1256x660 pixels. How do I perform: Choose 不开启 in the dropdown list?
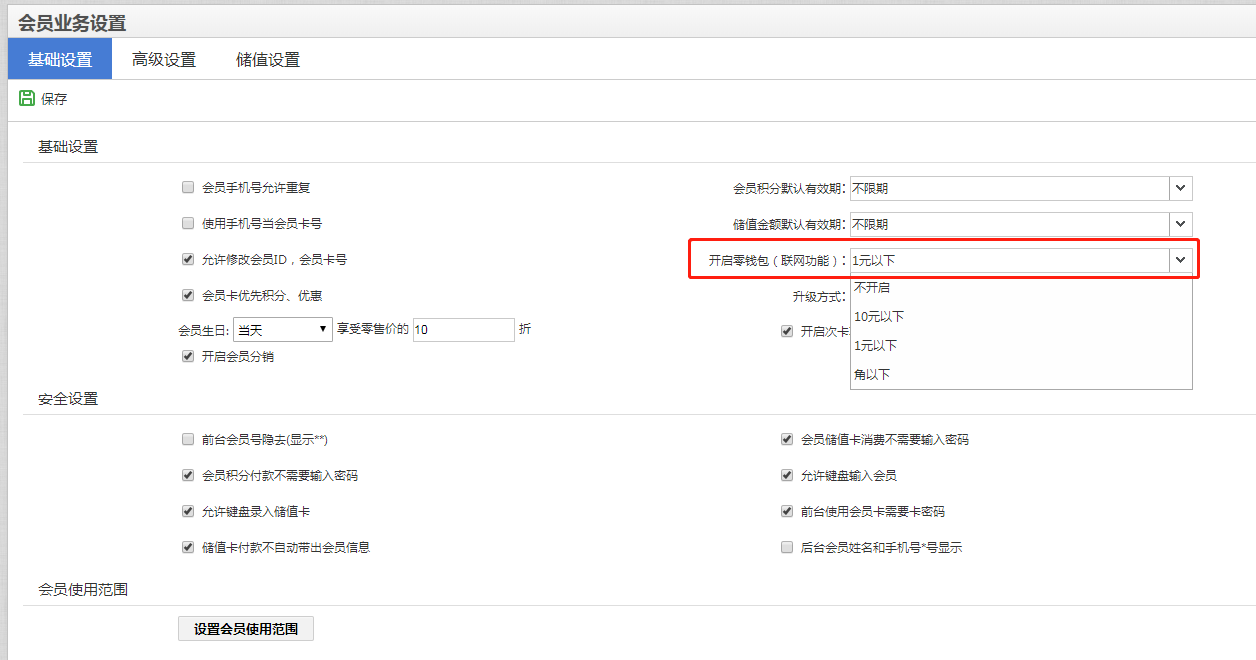tap(1021, 287)
